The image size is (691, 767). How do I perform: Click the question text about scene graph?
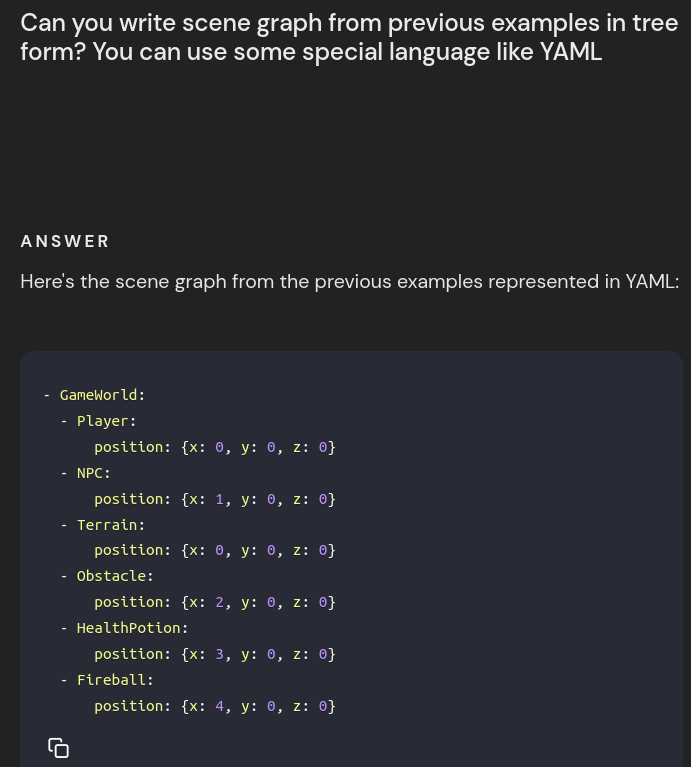tap(349, 37)
